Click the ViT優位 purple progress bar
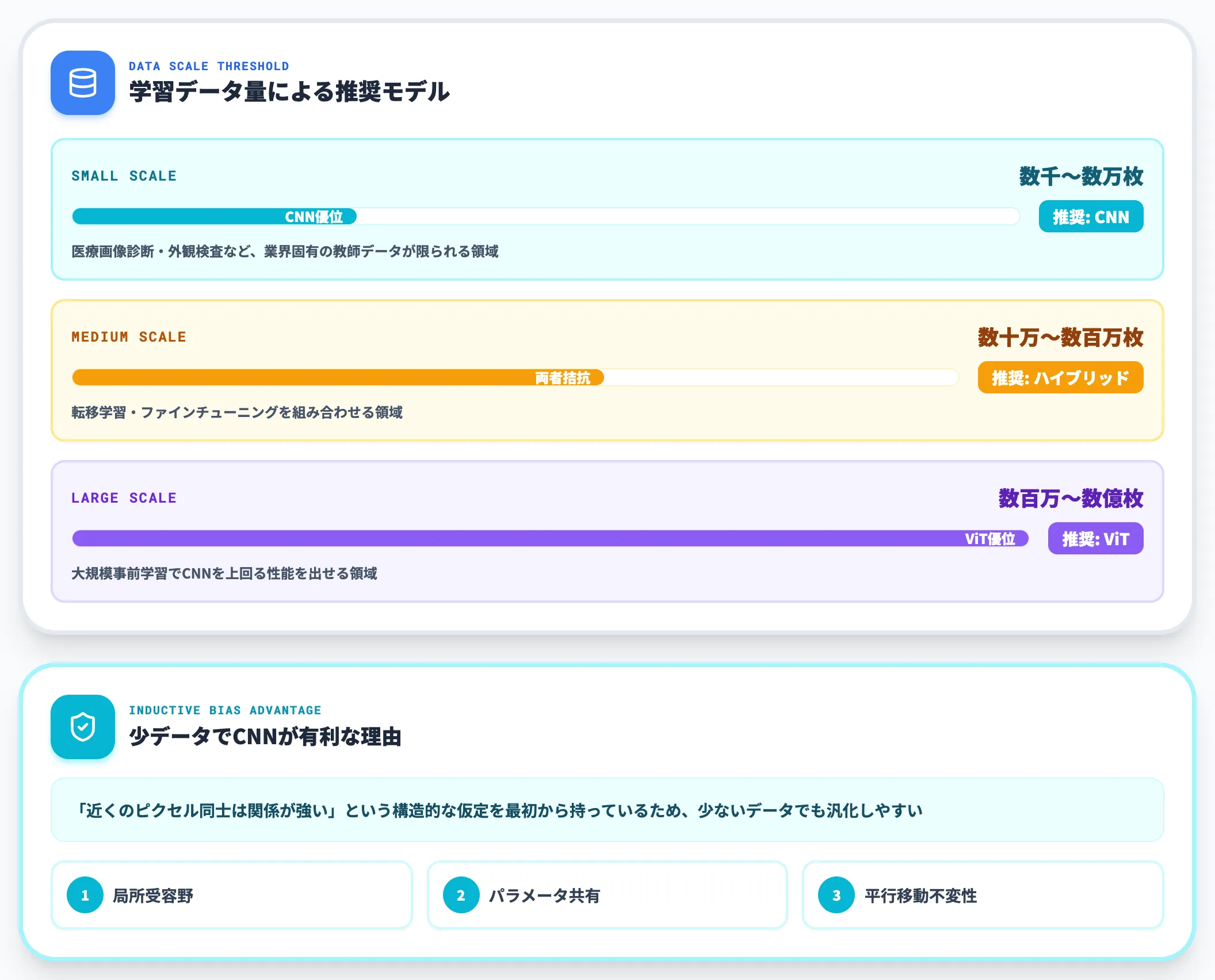 (550, 539)
